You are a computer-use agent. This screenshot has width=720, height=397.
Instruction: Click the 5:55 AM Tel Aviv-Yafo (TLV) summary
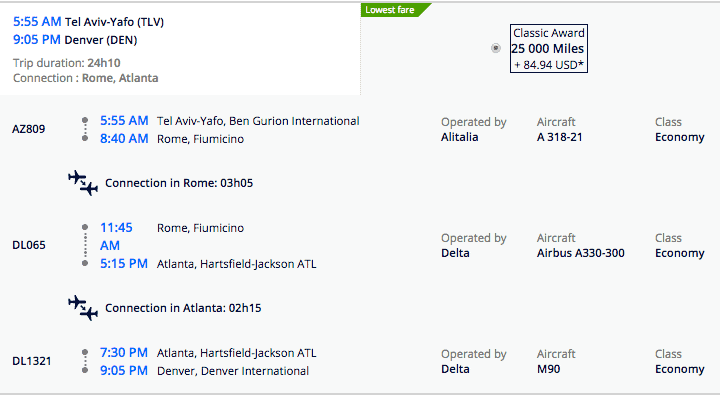[x=89, y=22]
